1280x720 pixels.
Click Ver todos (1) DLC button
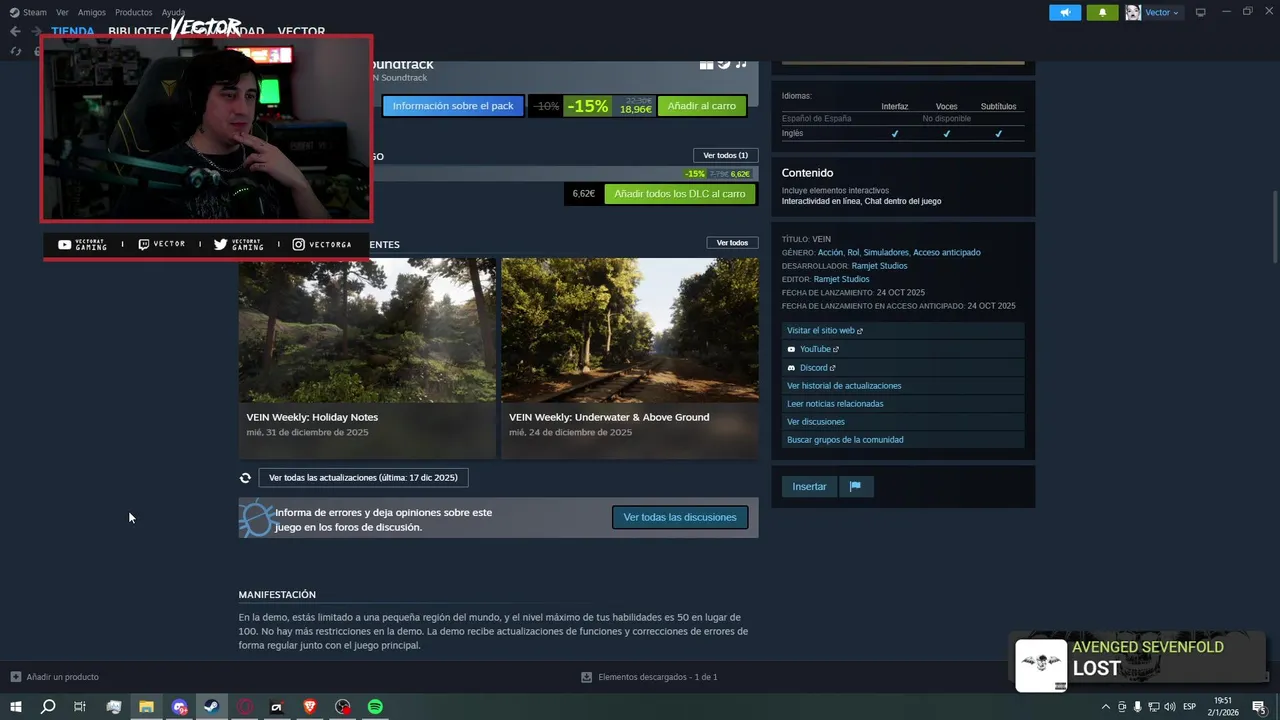[725, 155]
